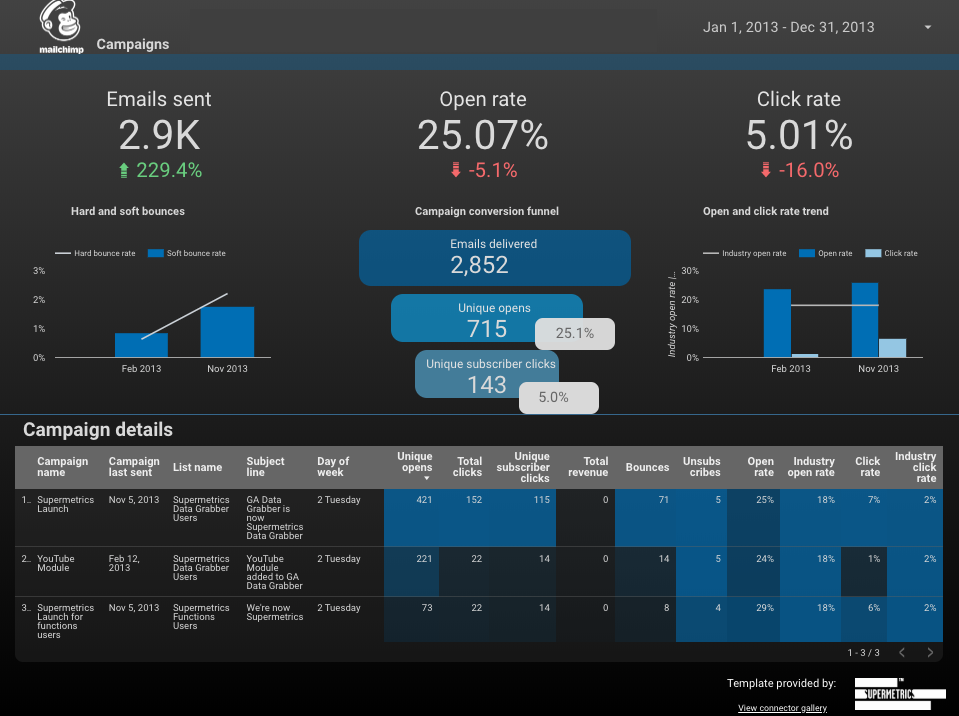The height and width of the screenshot is (716, 959).
Task: Sort by Industry open rate column header
Action: coord(810,467)
